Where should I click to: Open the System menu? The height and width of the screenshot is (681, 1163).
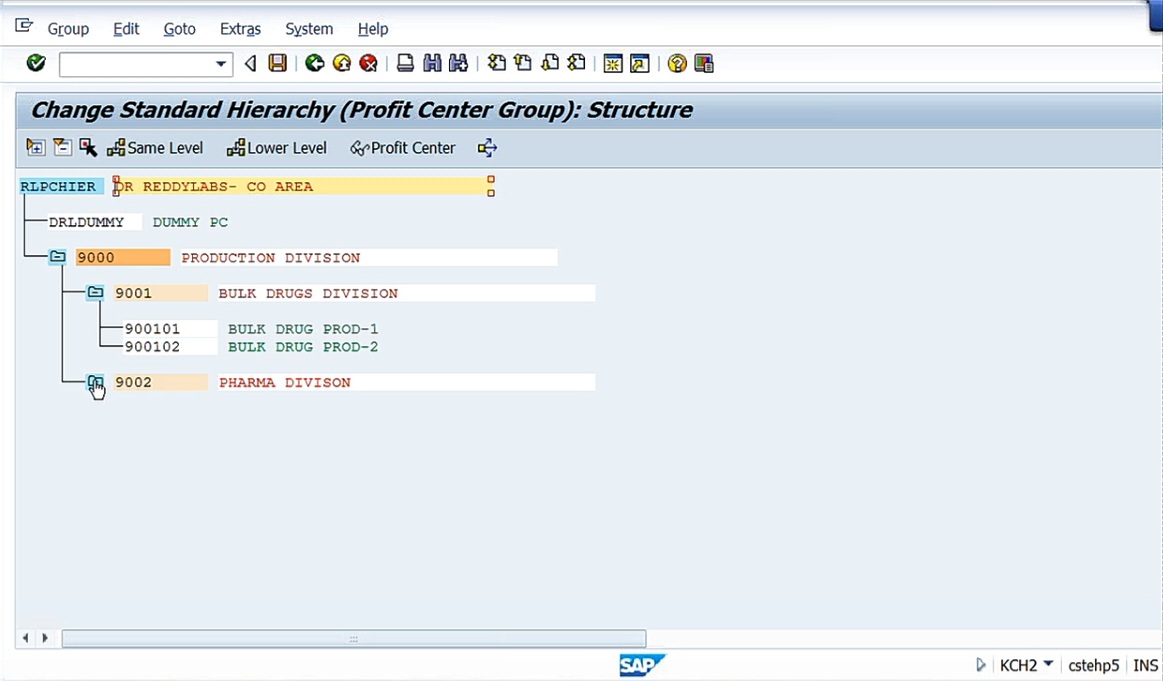pyautogui.click(x=309, y=29)
